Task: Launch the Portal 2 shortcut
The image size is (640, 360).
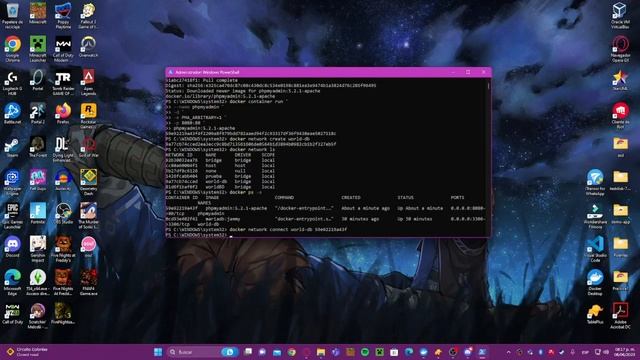Action: (x=38, y=113)
